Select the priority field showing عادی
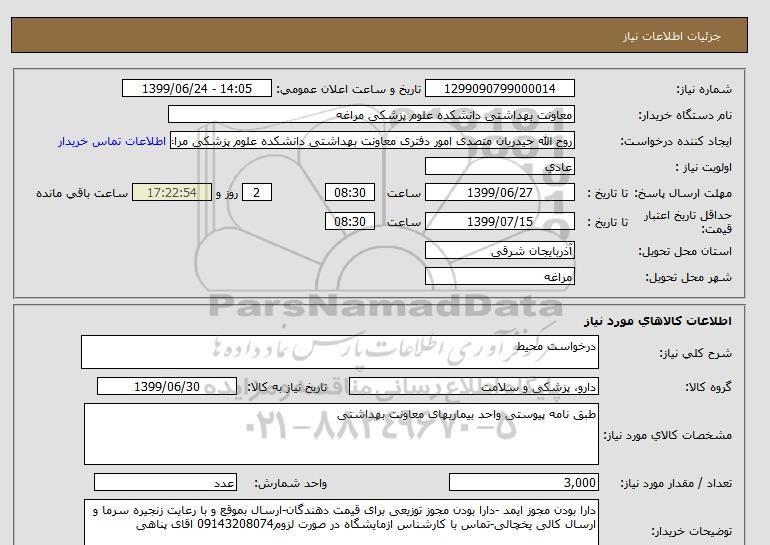The image size is (770, 545). coord(499,166)
